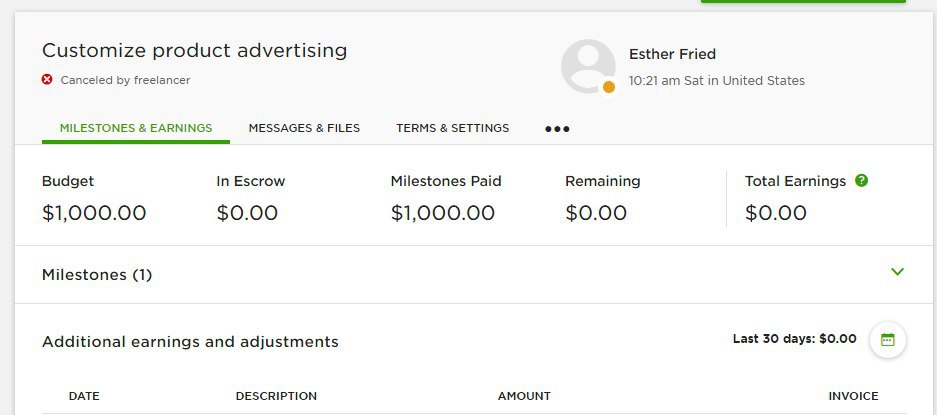This screenshot has height=415, width=937.
Task: Click the DESCRIPTION column header
Action: pyautogui.click(x=276, y=396)
